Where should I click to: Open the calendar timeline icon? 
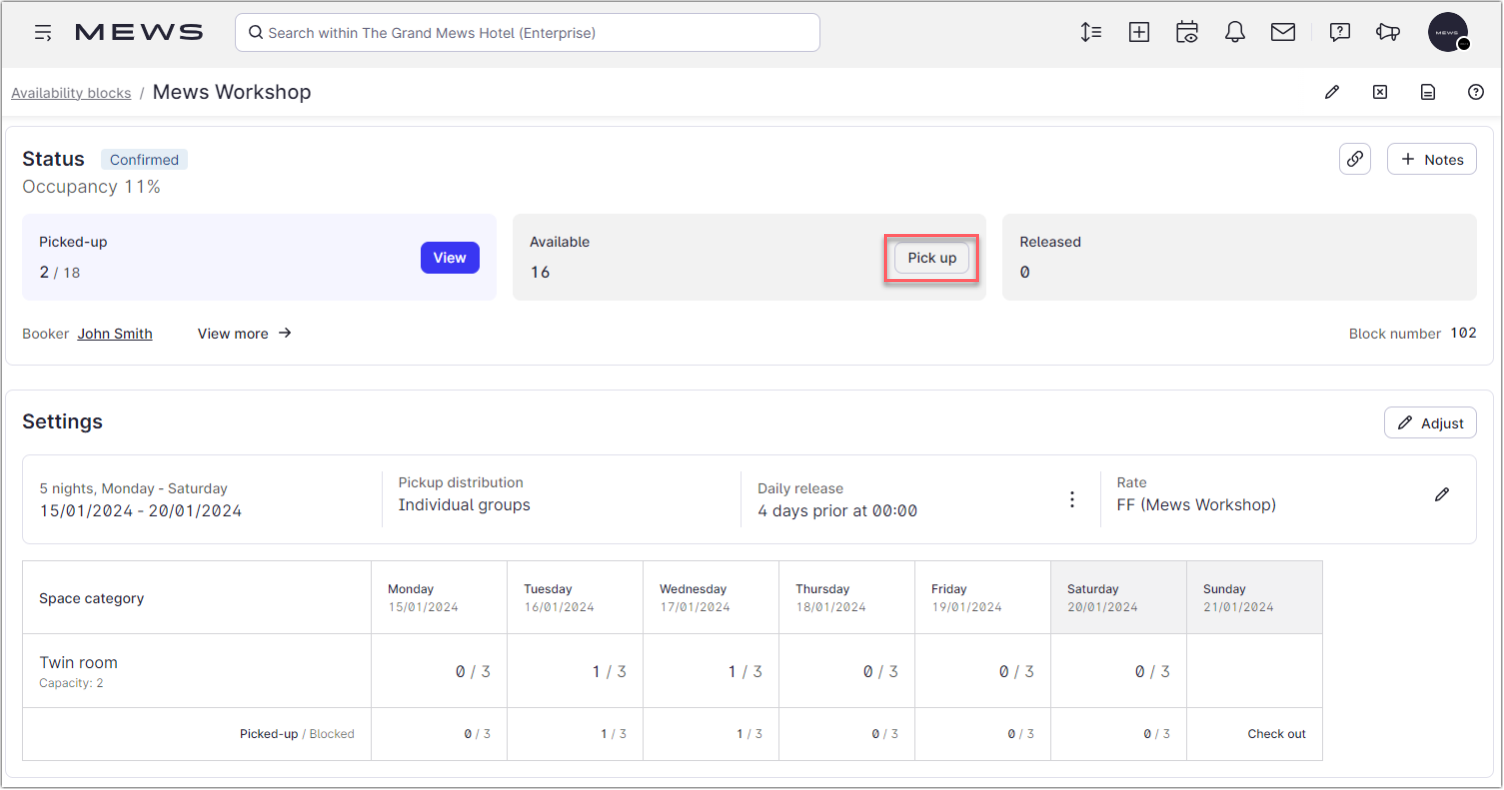pyautogui.click(x=1187, y=32)
